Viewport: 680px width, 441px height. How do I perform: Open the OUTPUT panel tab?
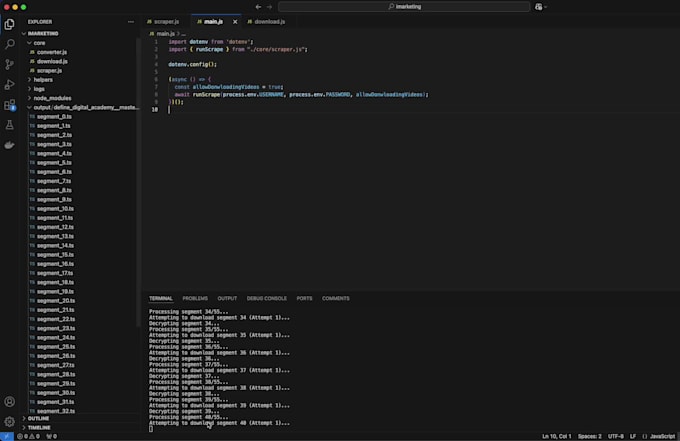[227, 298]
